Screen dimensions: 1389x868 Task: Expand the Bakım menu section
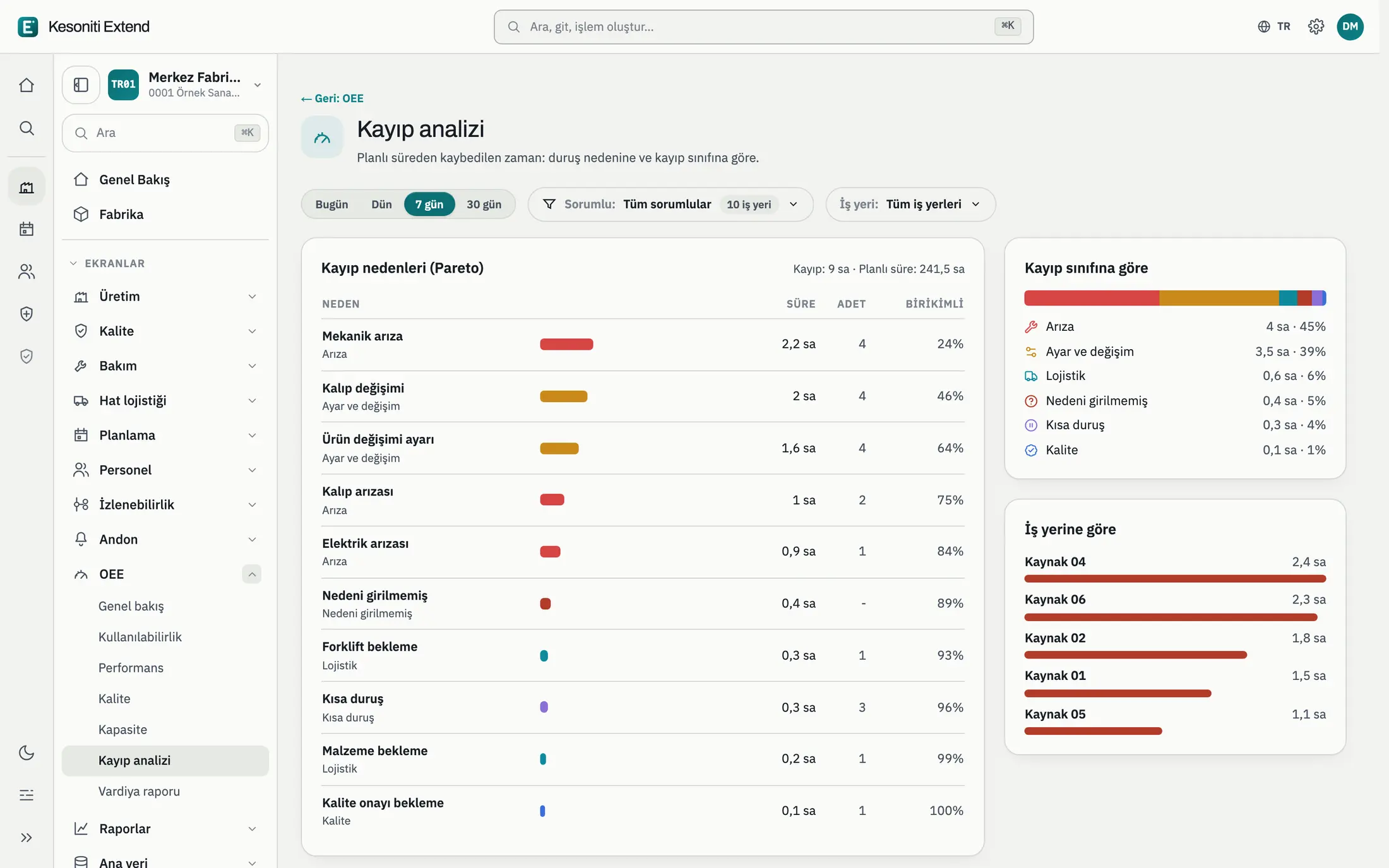click(x=165, y=366)
